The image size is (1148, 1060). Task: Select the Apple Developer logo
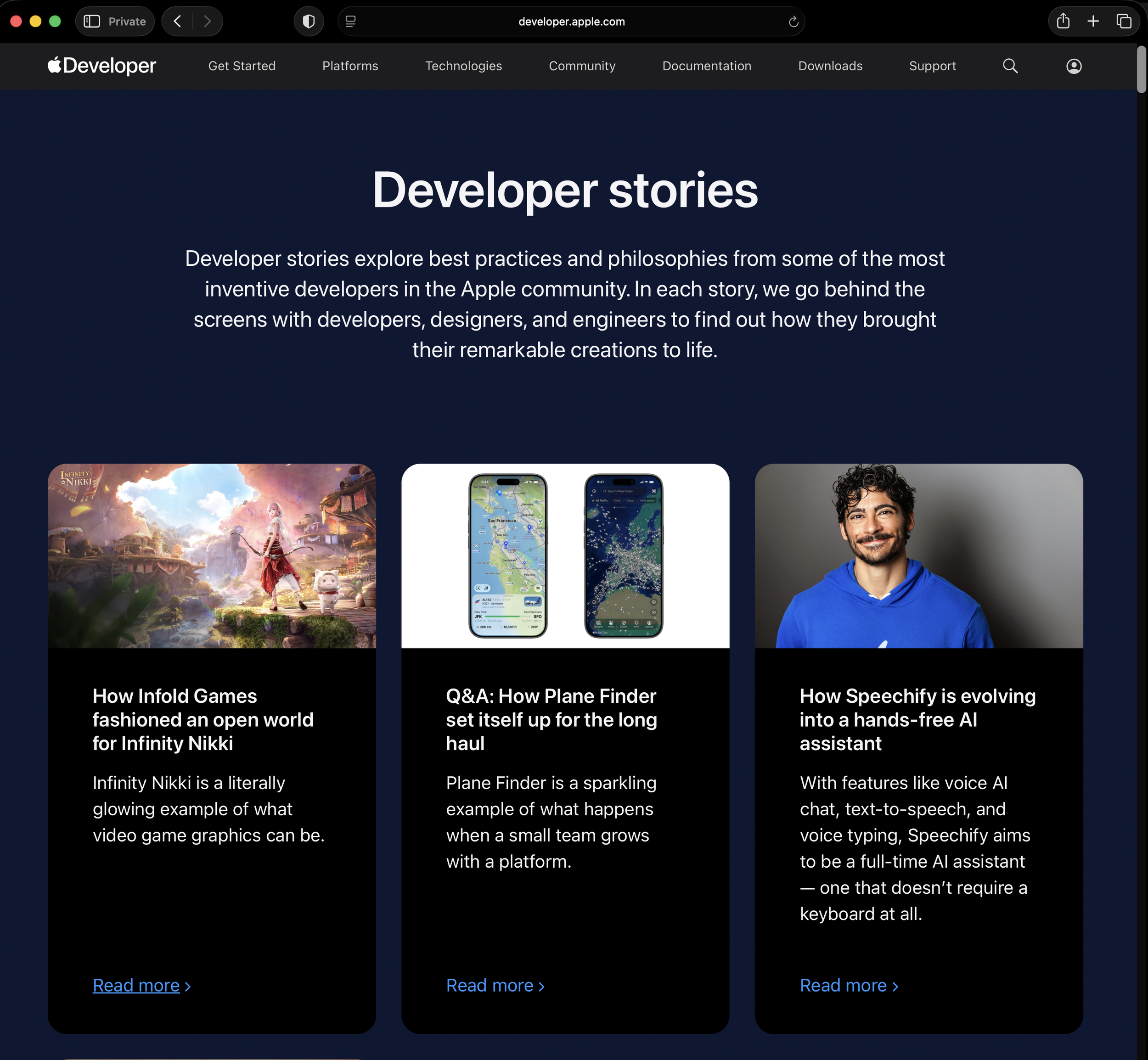pos(101,65)
